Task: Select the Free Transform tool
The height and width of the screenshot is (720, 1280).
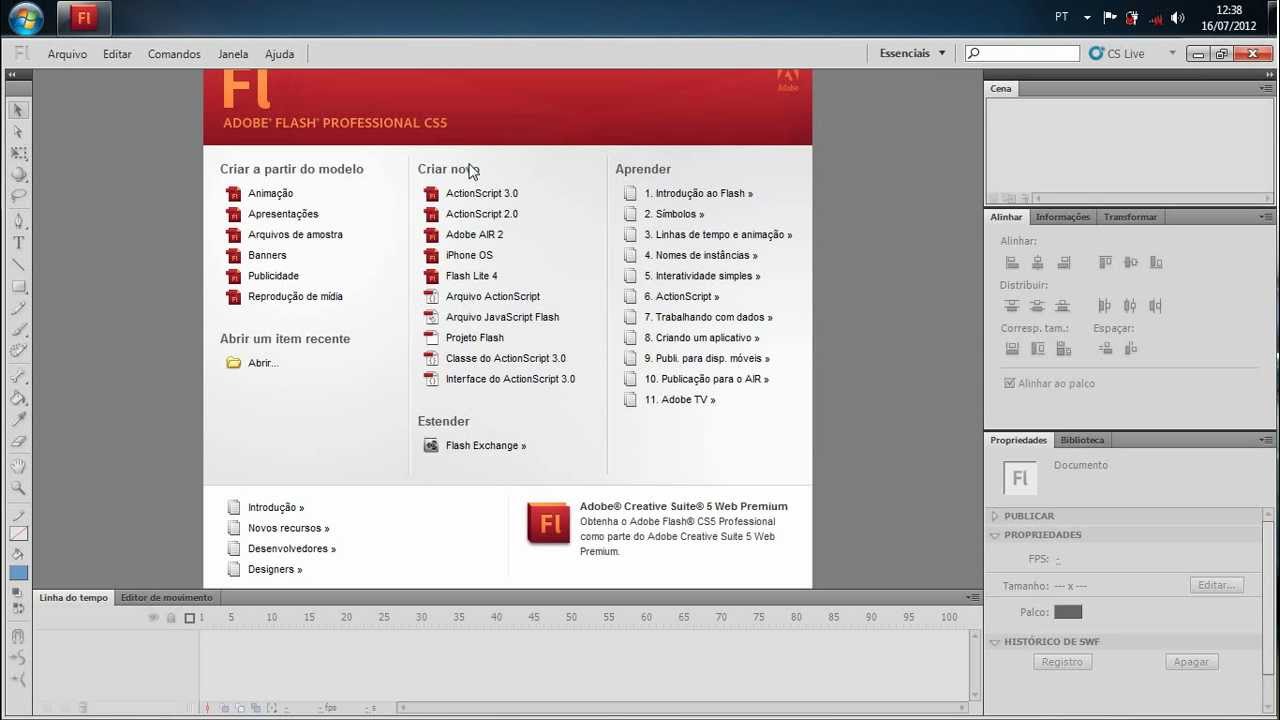Action: 18,153
